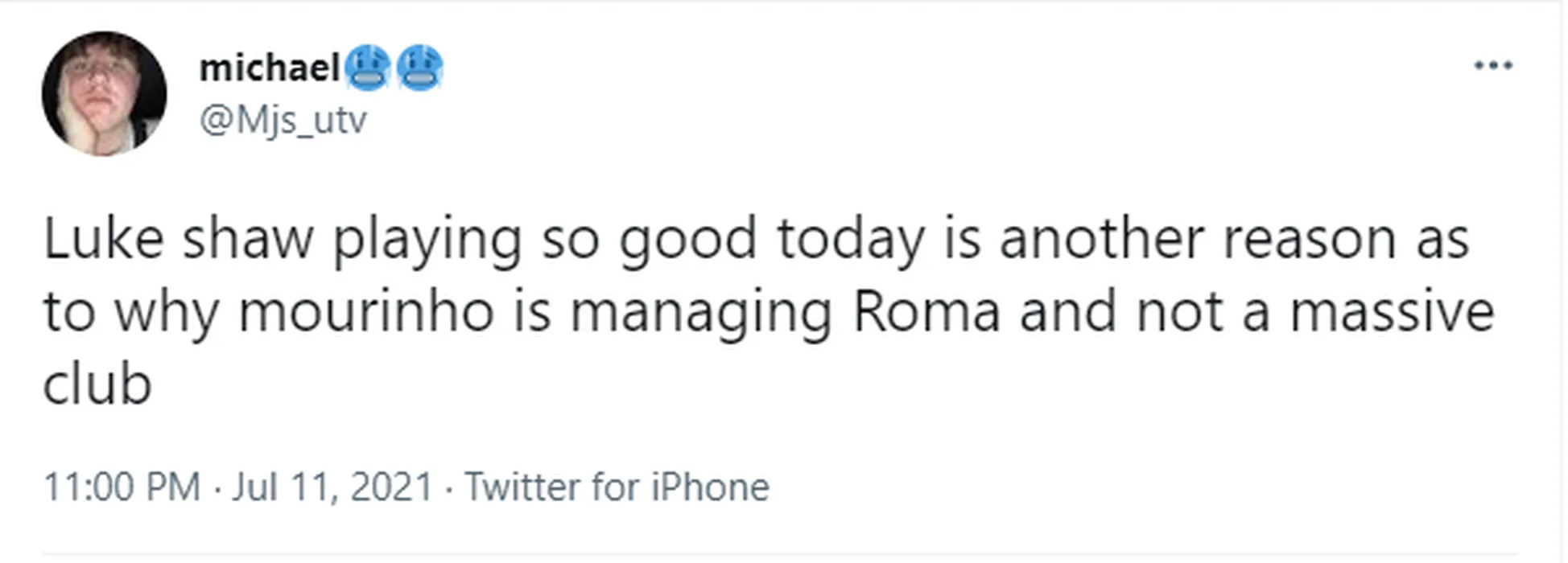Click the word 'massive' in tweet
The height and width of the screenshot is (563, 1568).
pos(1392,312)
